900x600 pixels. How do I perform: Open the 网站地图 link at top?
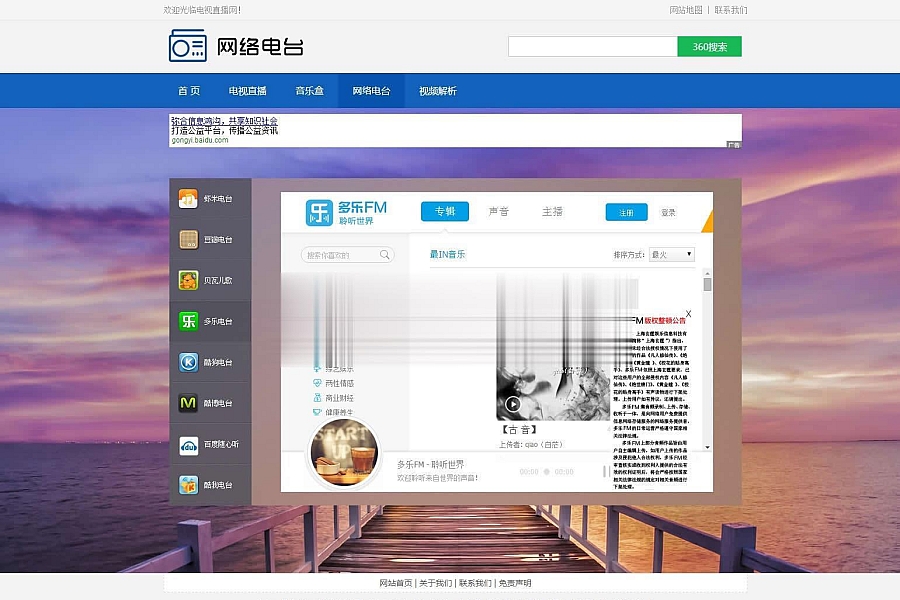(x=686, y=10)
